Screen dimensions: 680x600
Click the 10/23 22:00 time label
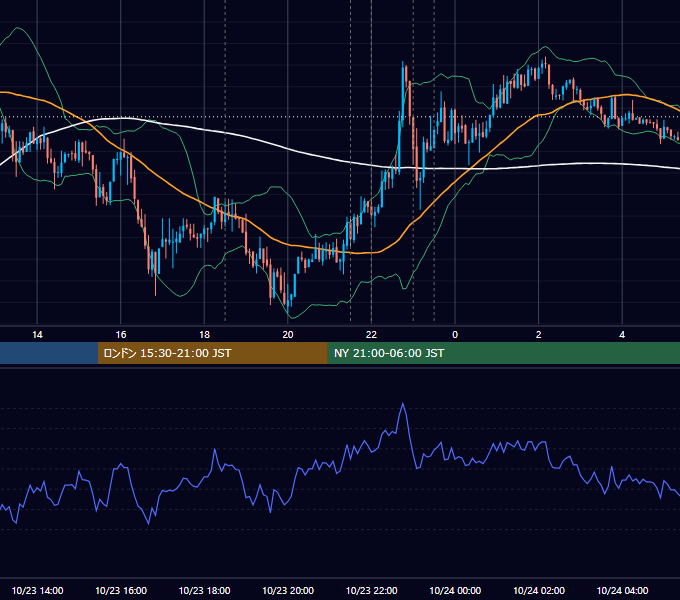(371, 590)
